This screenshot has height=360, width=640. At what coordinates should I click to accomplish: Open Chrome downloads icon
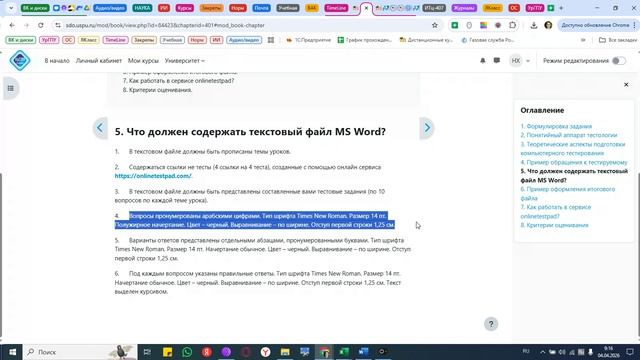[x=533, y=25]
